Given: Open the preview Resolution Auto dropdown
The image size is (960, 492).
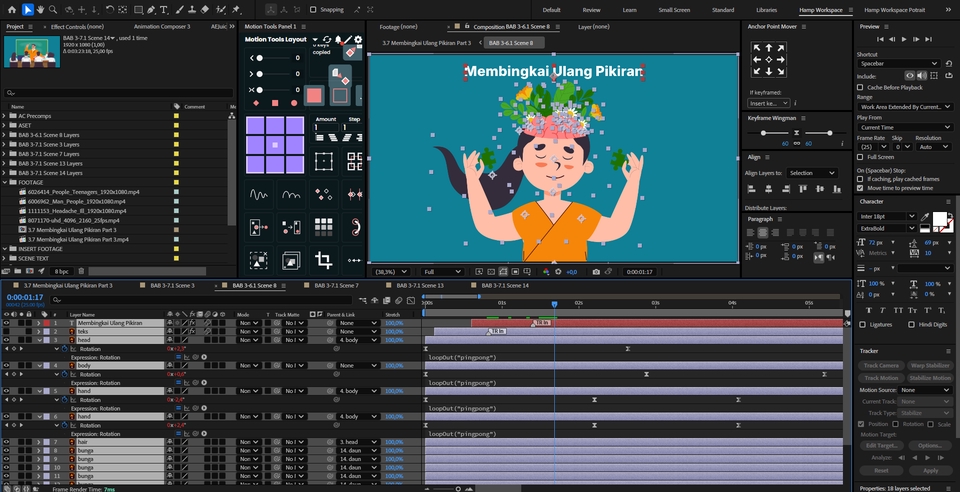Looking at the screenshot, I should coord(933,147).
